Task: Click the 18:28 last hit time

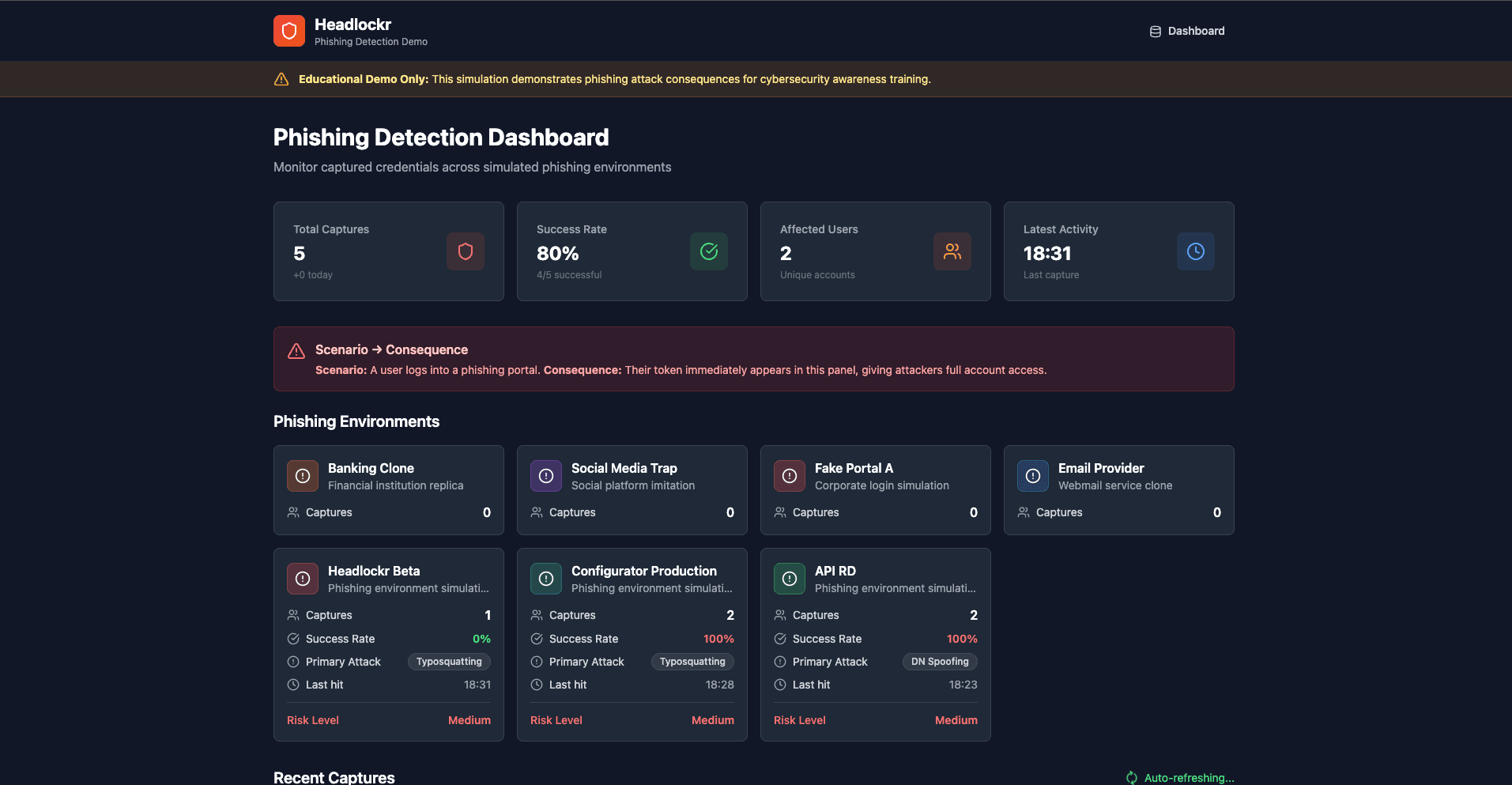Action: point(719,685)
